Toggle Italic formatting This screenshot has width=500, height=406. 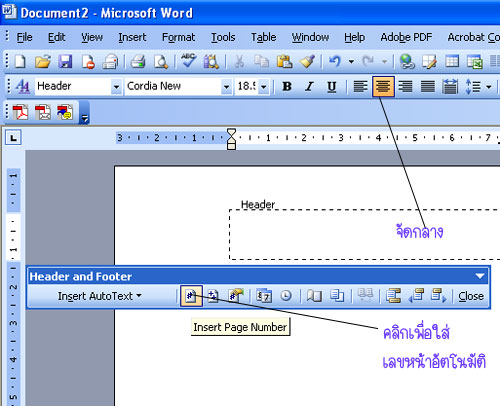pyautogui.click(x=309, y=87)
